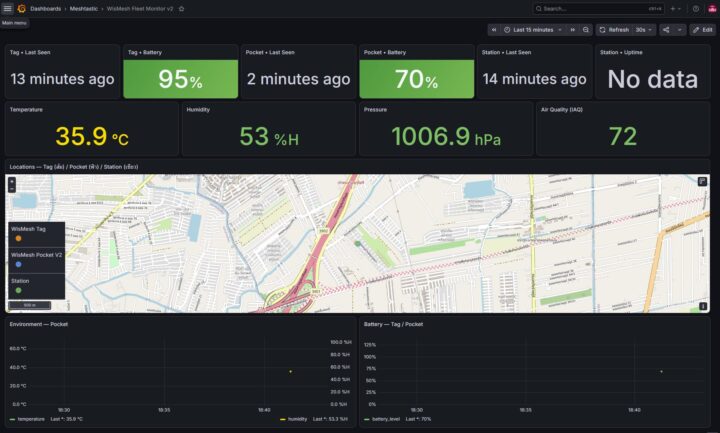Click the Share dashboard icon

pyautogui.click(x=666, y=30)
